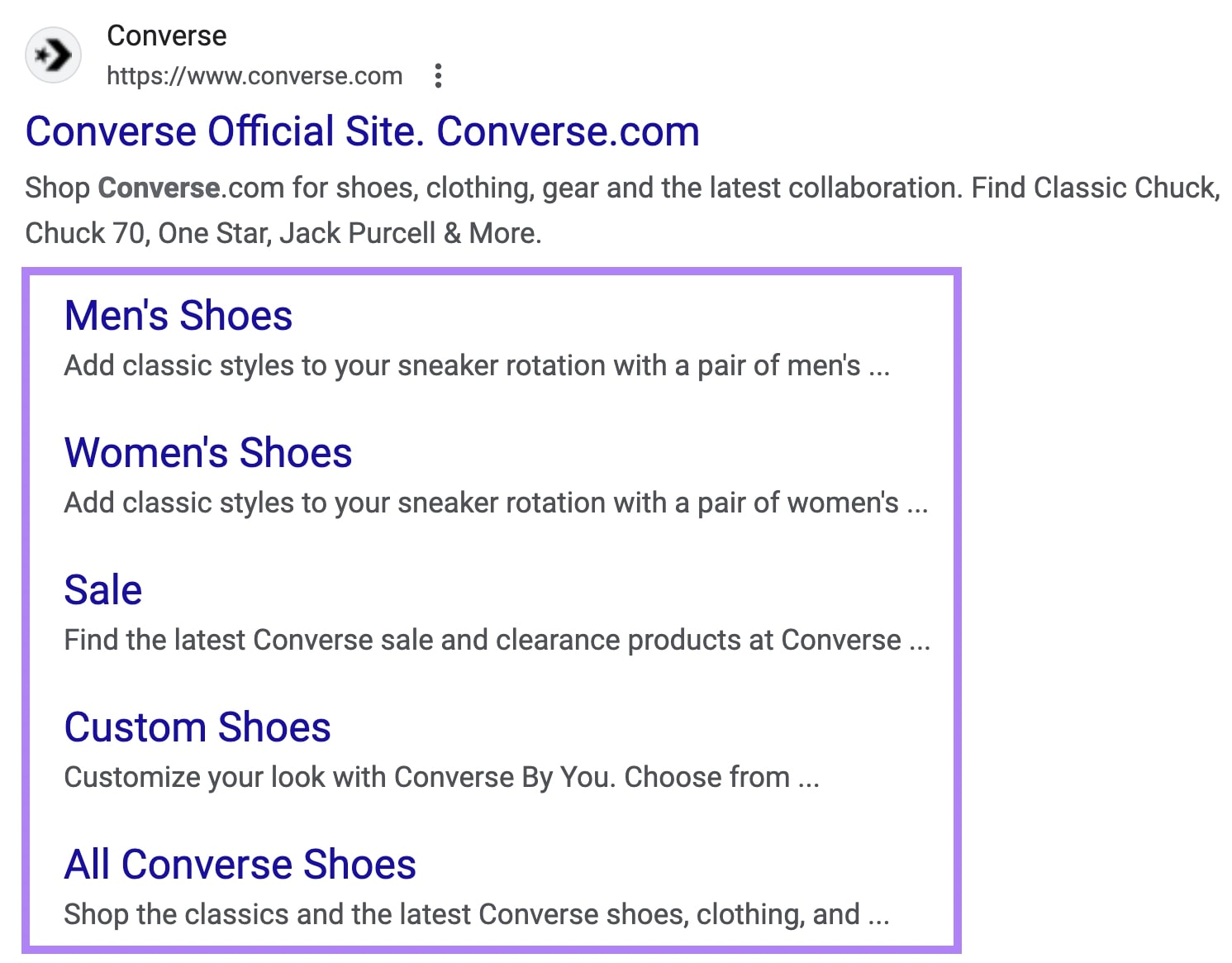The width and height of the screenshot is (1232, 963).
Task: Click the women's sneaker rotation description text
Action: tap(496, 502)
